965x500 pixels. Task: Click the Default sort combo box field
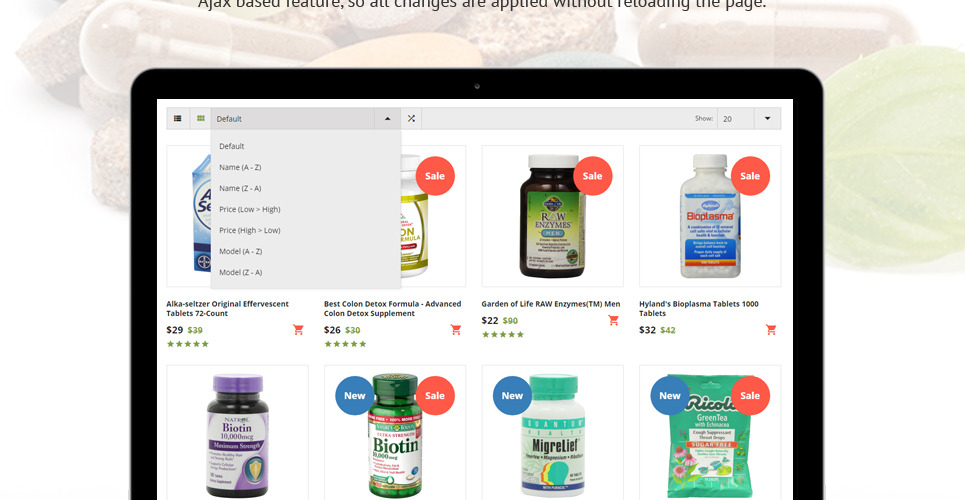coord(293,118)
